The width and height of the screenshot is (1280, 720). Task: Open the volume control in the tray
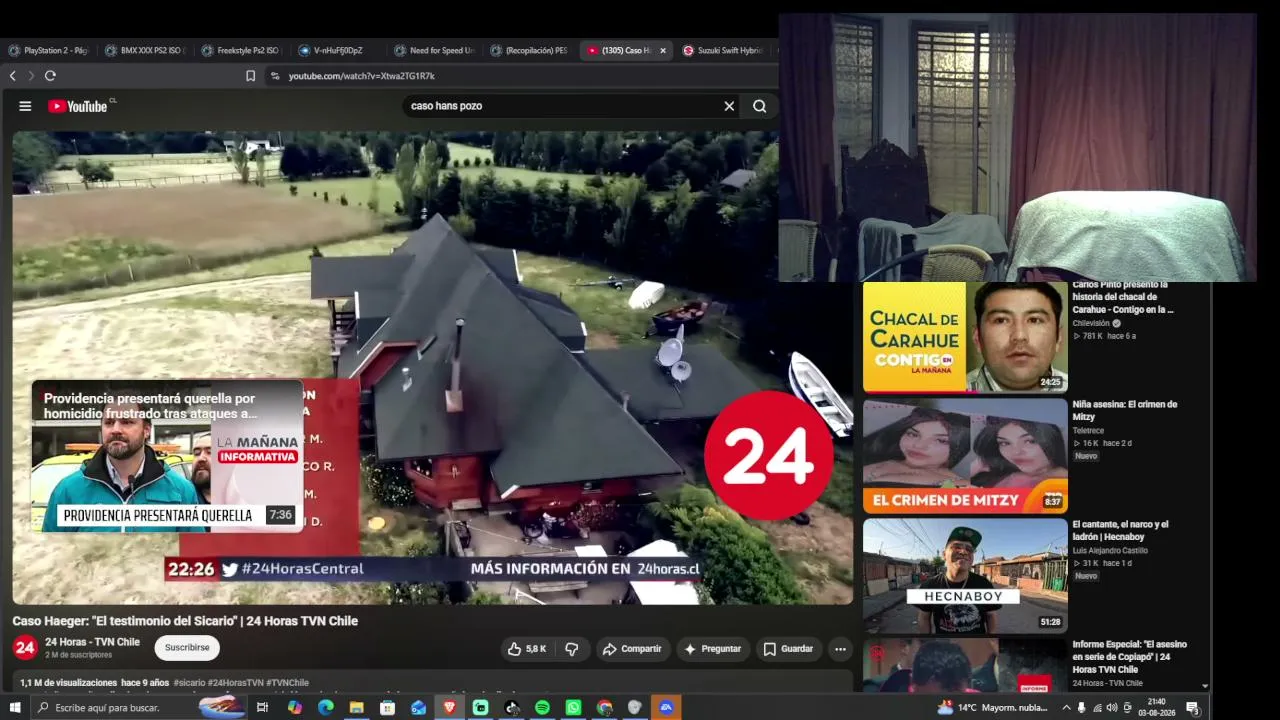(x=1112, y=708)
